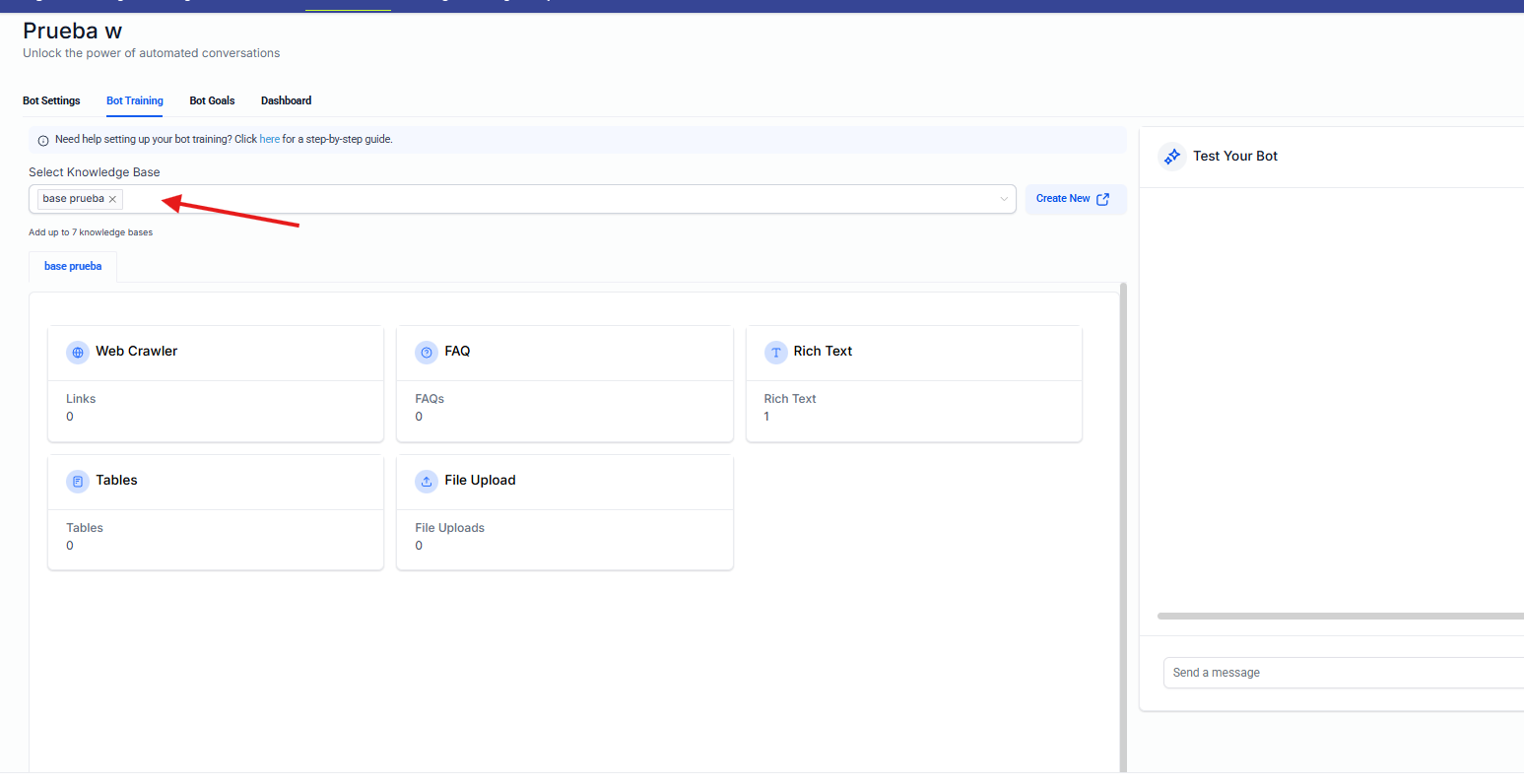This screenshot has height=784, width=1524.
Task: Open the knowledge base selection field
Action: point(552,199)
